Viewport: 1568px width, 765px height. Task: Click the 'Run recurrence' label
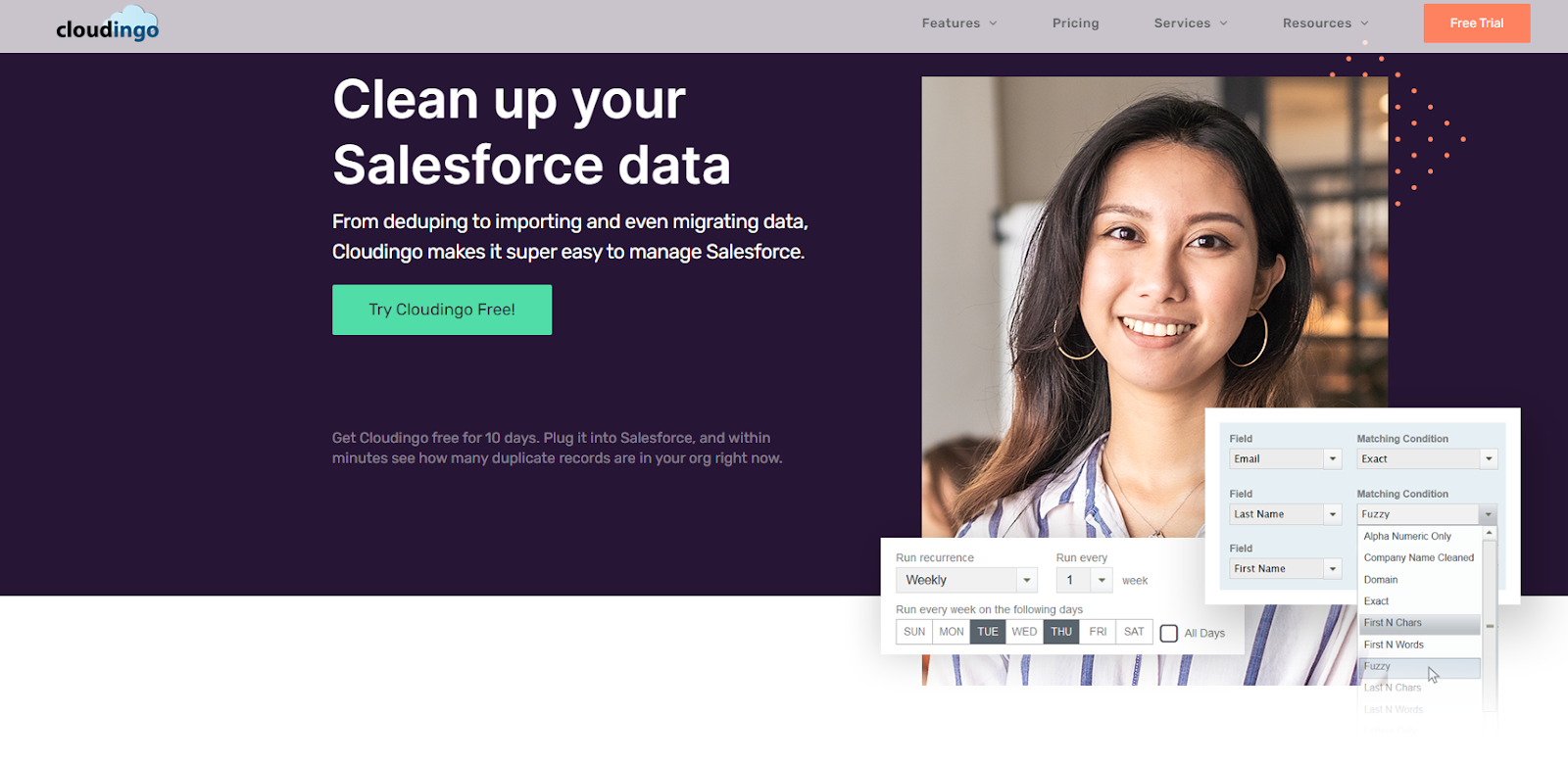tap(935, 557)
